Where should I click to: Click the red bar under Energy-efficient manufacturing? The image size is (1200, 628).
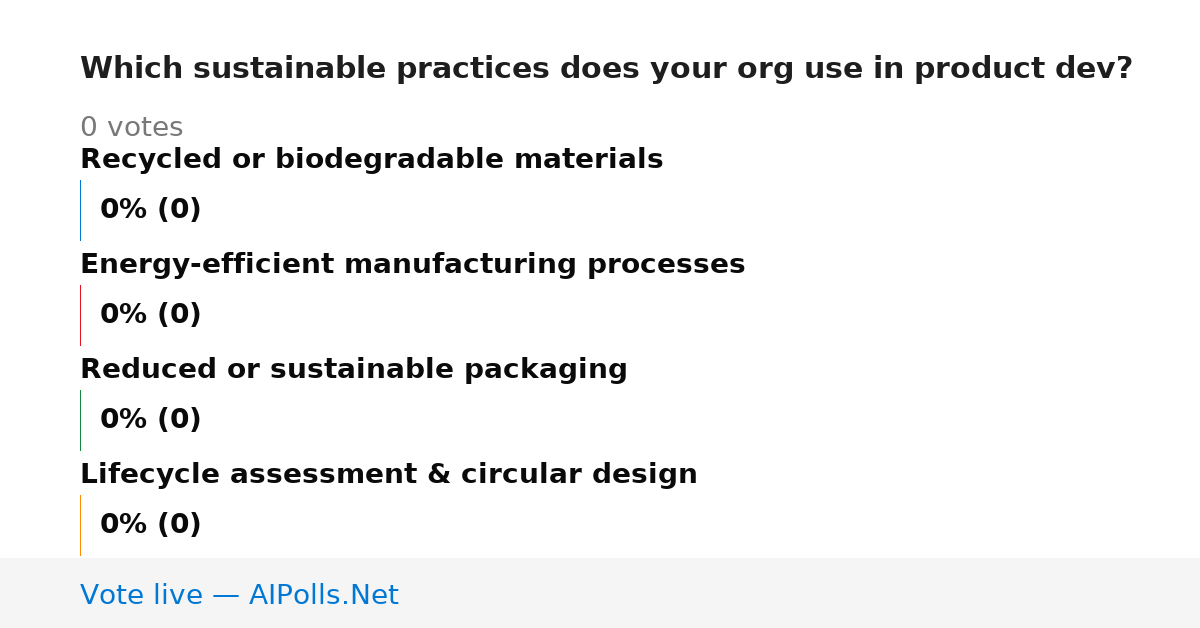[80, 315]
